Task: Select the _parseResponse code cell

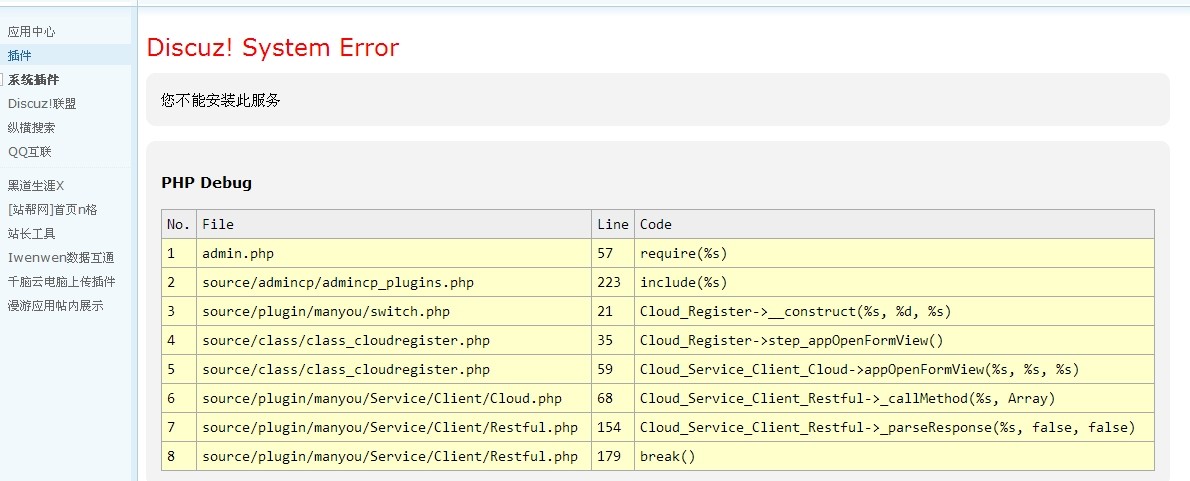Action: (895, 428)
